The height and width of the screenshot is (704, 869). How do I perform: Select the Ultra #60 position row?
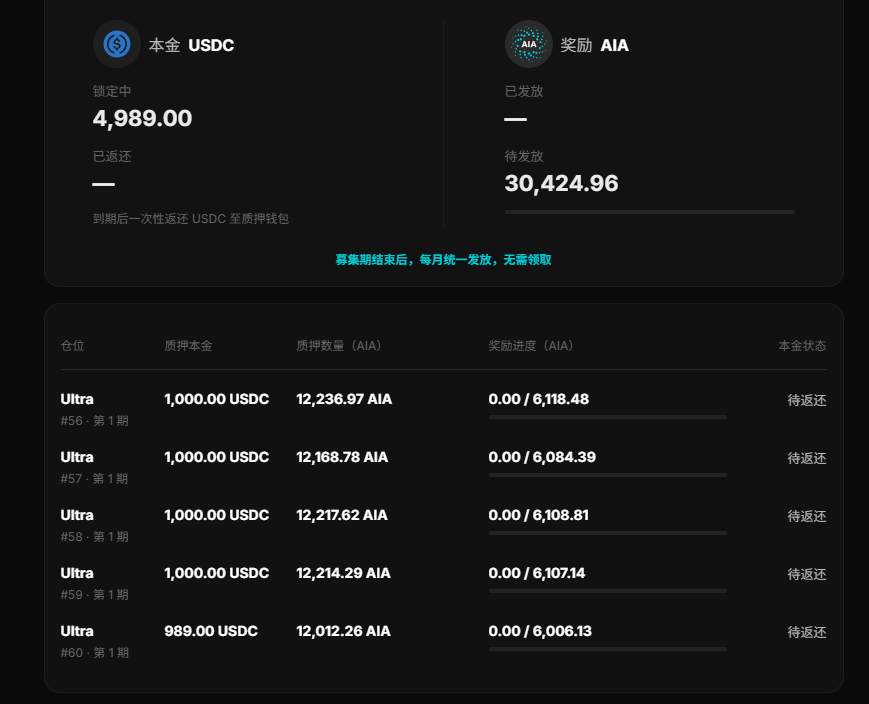coord(443,640)
